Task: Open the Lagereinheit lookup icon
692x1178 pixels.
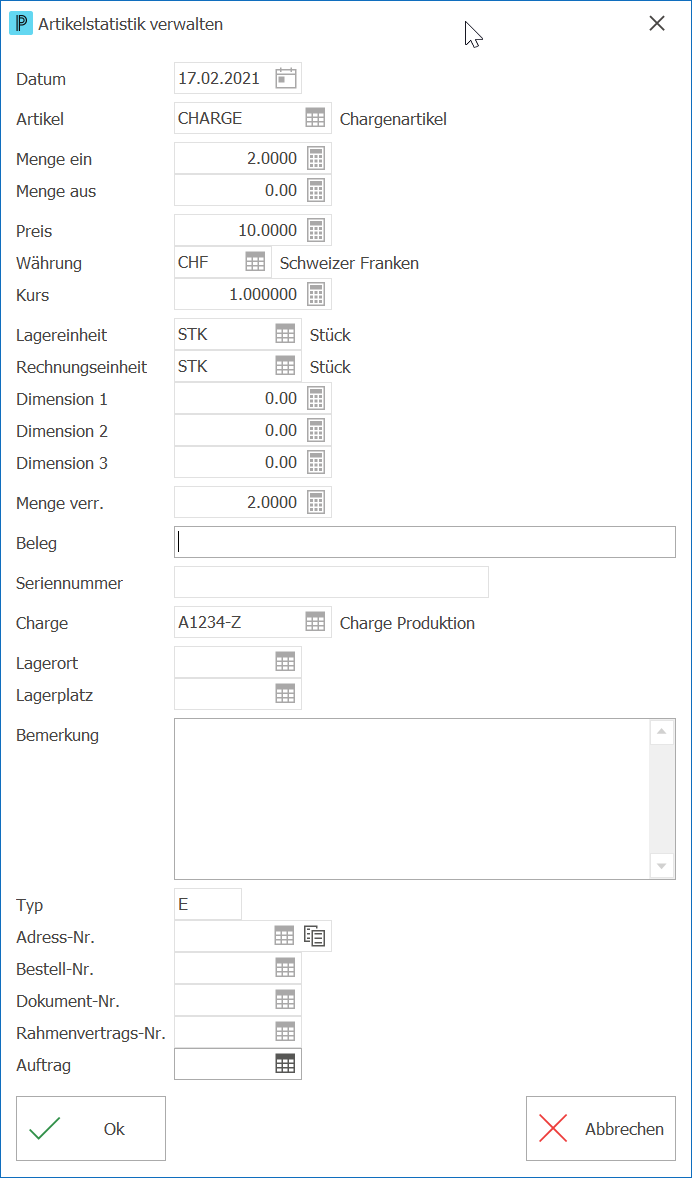Action: pos(286,334)
